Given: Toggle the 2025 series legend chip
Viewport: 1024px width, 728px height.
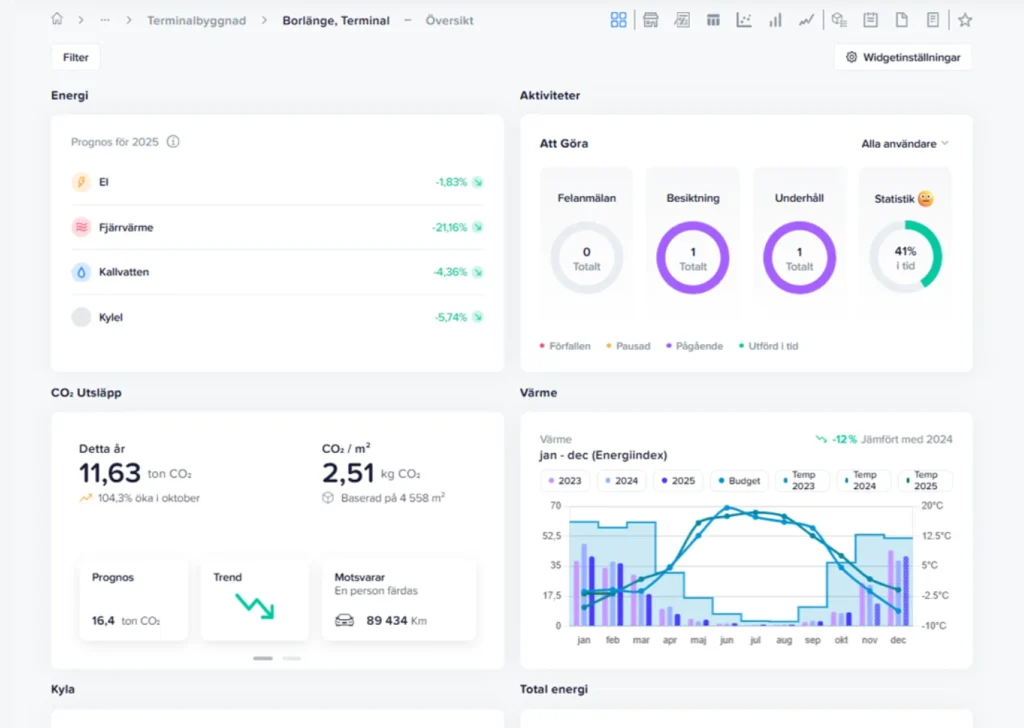Looking at the screenshot, I should (x=677, y=481).
